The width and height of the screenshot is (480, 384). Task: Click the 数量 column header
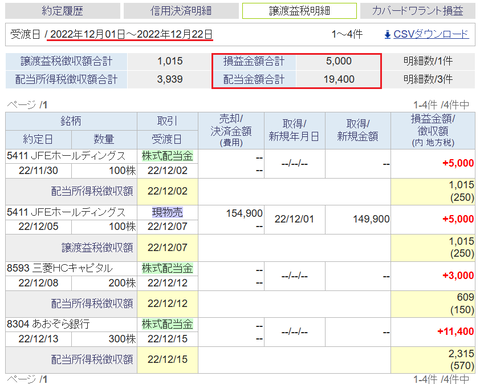point(104,140)
